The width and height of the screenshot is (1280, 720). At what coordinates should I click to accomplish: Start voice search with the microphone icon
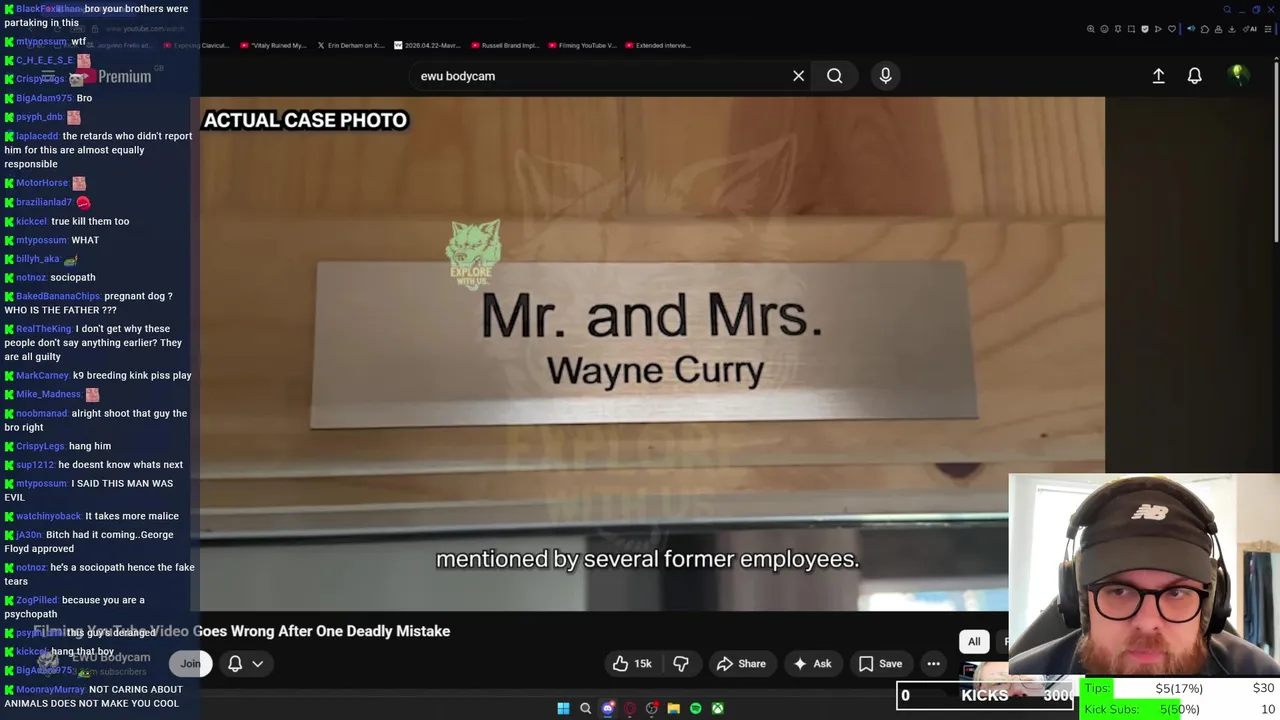pos(885,76)
